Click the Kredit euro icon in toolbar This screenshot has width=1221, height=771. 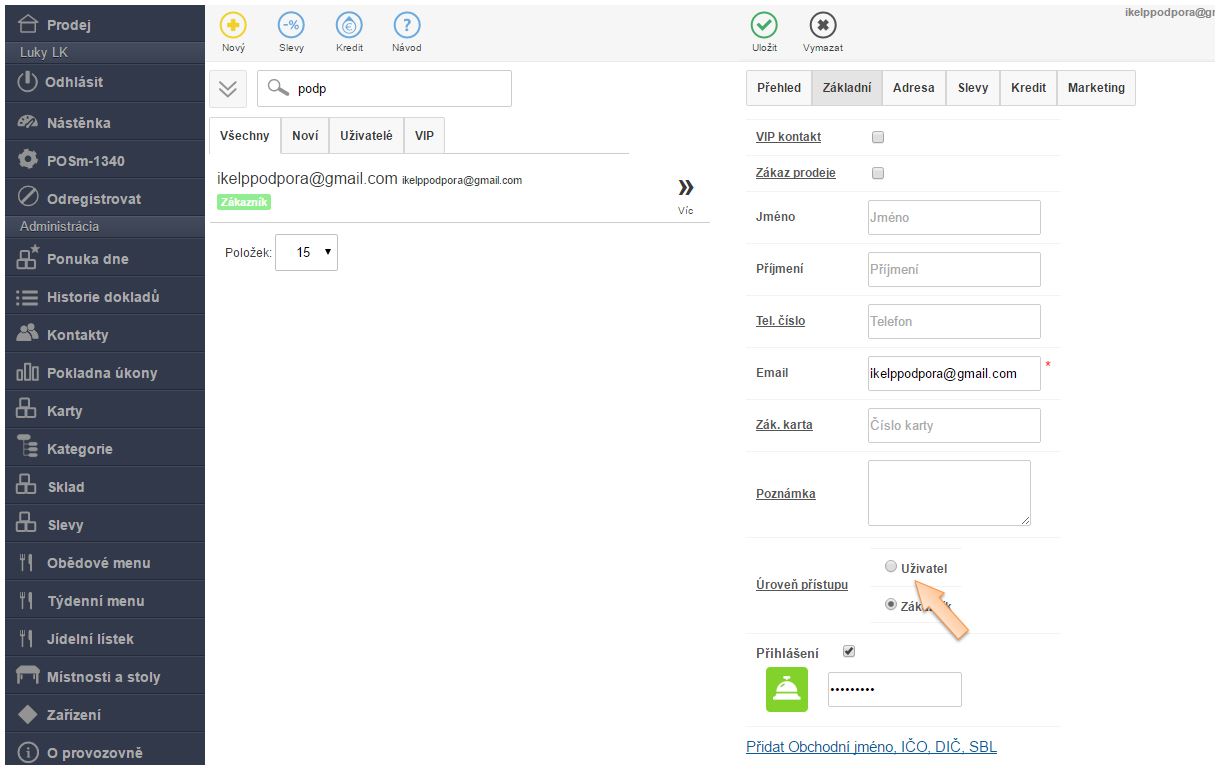(x=349, y=26)
